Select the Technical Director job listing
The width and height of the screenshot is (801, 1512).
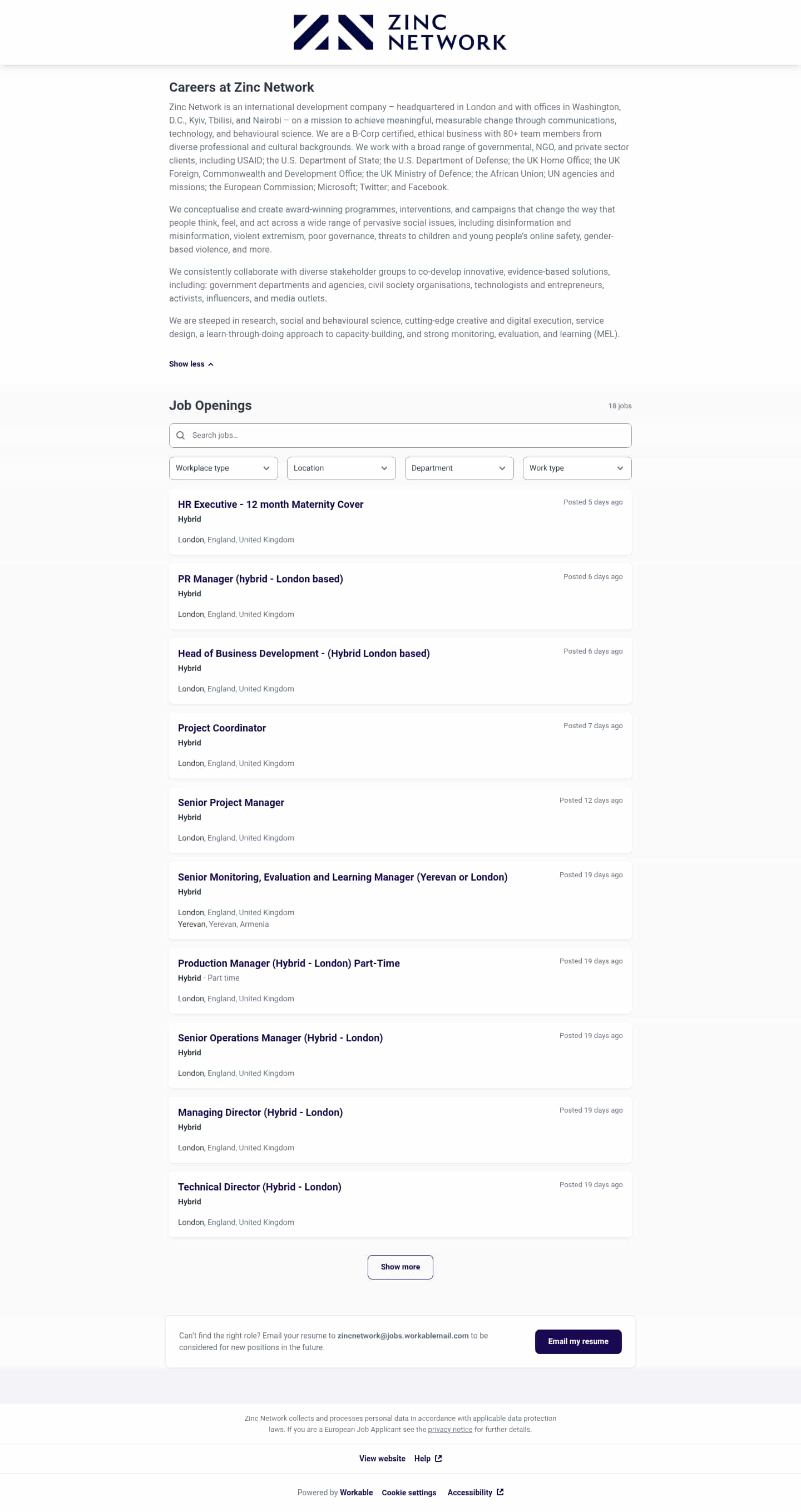tap(259, 1188)
